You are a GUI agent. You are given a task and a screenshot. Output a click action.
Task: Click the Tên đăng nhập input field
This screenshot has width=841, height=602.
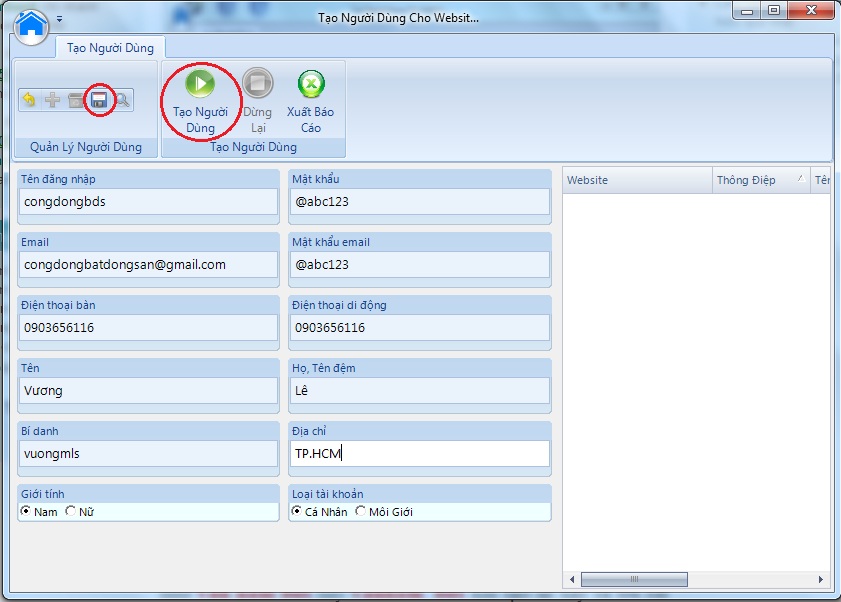coord(149,201)
